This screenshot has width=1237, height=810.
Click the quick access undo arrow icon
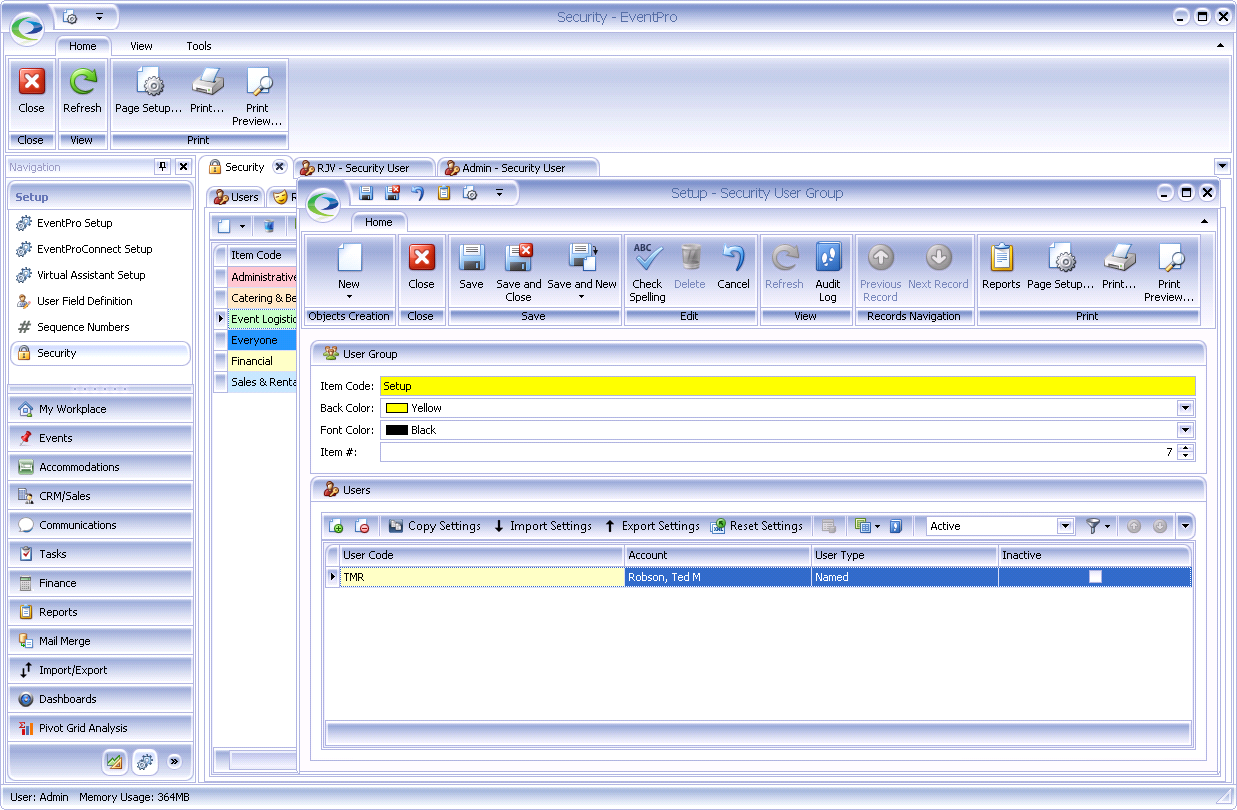[418, 193]
